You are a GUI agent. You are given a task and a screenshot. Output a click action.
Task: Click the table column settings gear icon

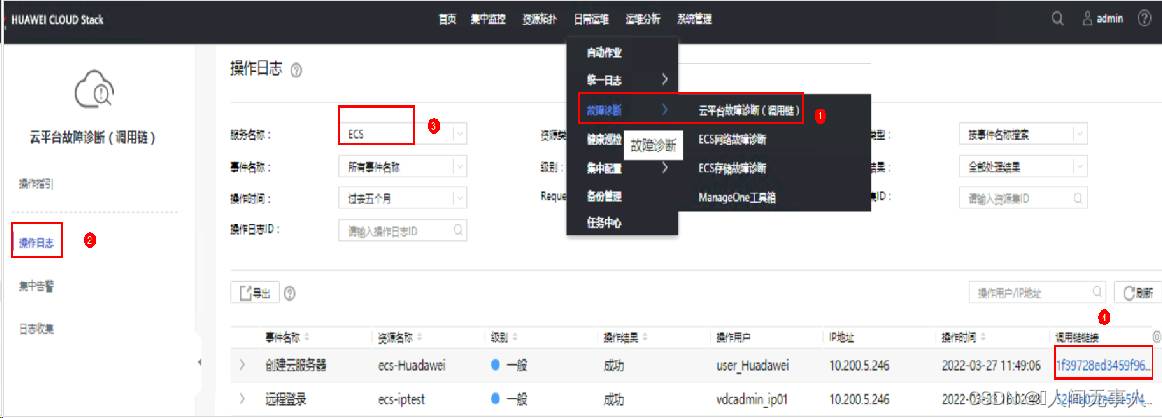(1157, 336)
